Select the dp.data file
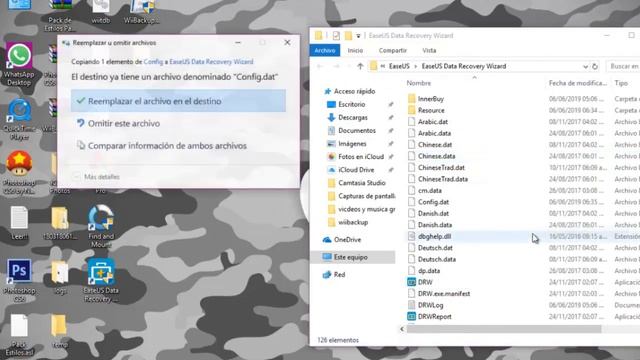640x360 pixels. click(429, 271)
